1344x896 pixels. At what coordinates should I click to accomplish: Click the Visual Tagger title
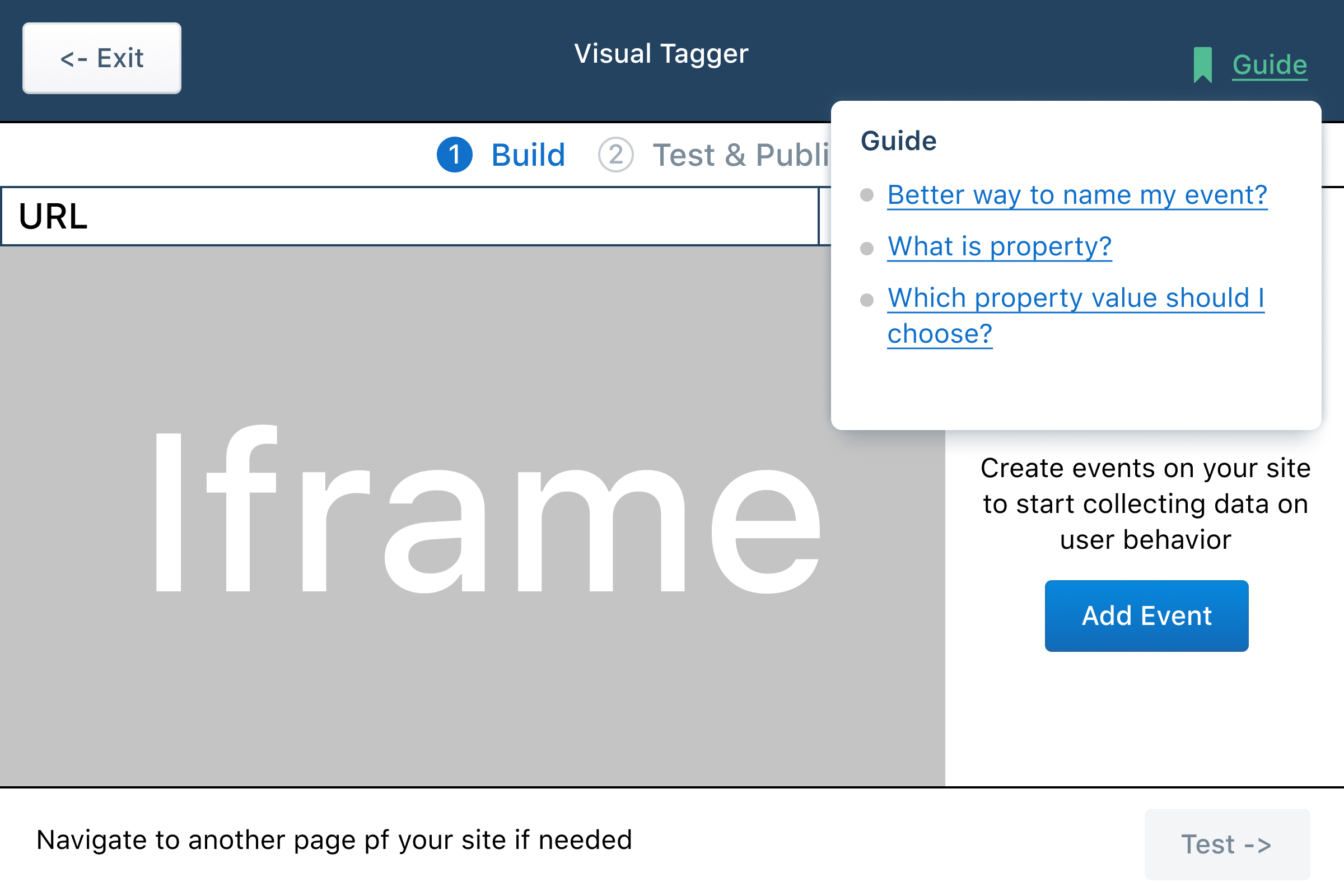coord(661,54)
